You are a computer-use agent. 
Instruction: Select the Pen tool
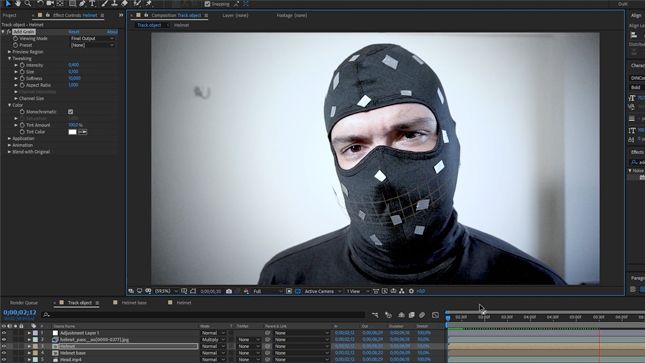[x=82, y=3]
